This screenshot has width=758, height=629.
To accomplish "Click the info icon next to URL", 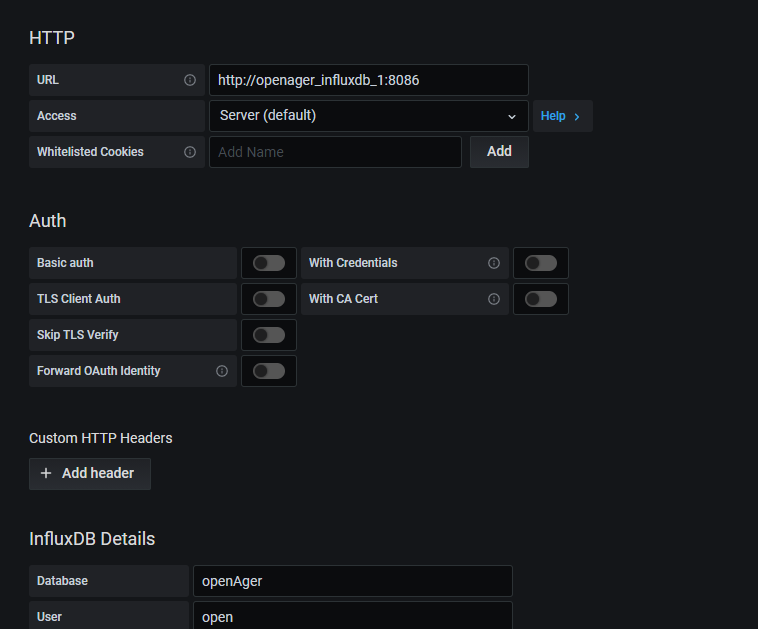I will click(190, 80).
